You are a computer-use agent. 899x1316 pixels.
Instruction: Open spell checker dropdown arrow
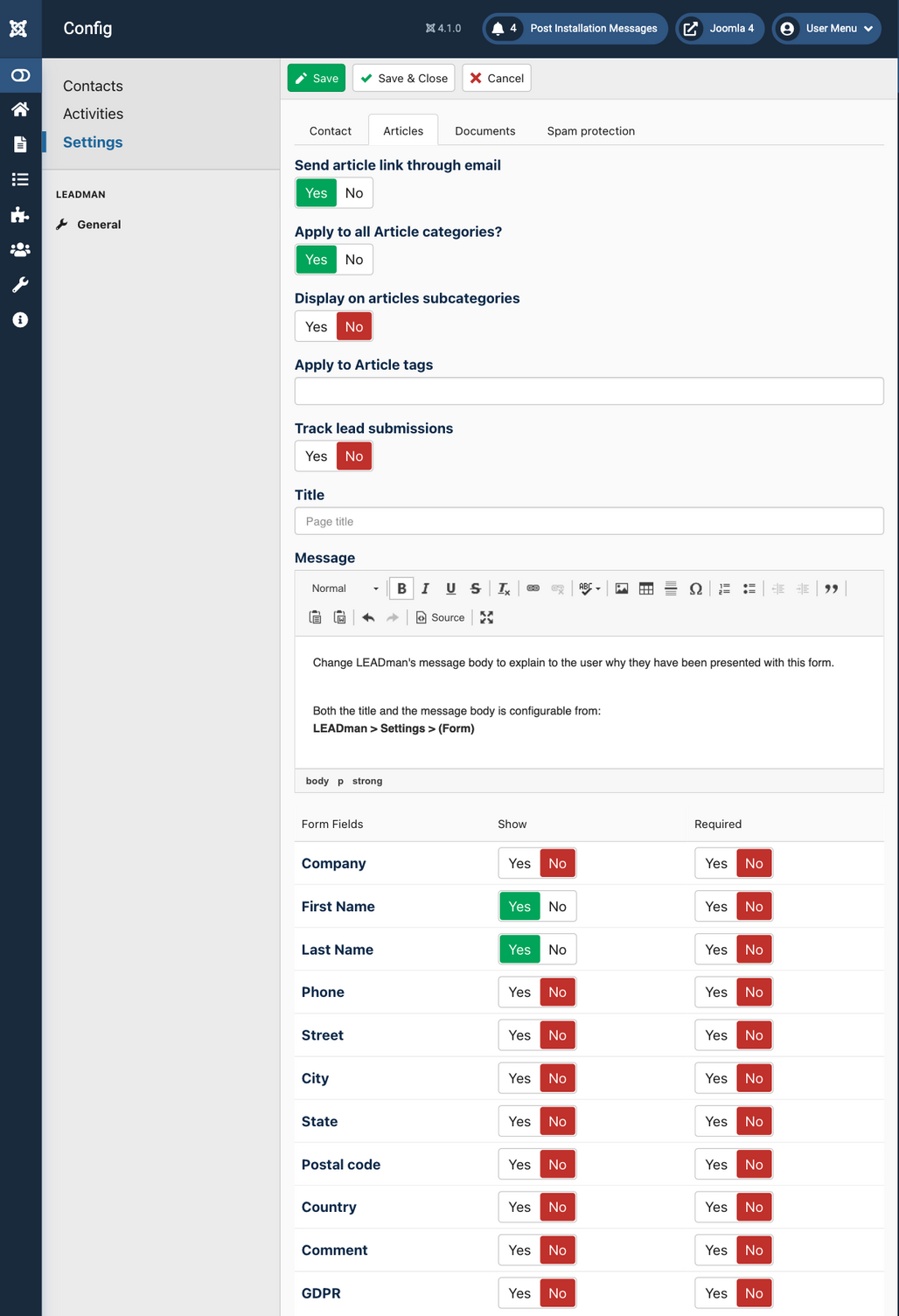(x=598, y=588)
